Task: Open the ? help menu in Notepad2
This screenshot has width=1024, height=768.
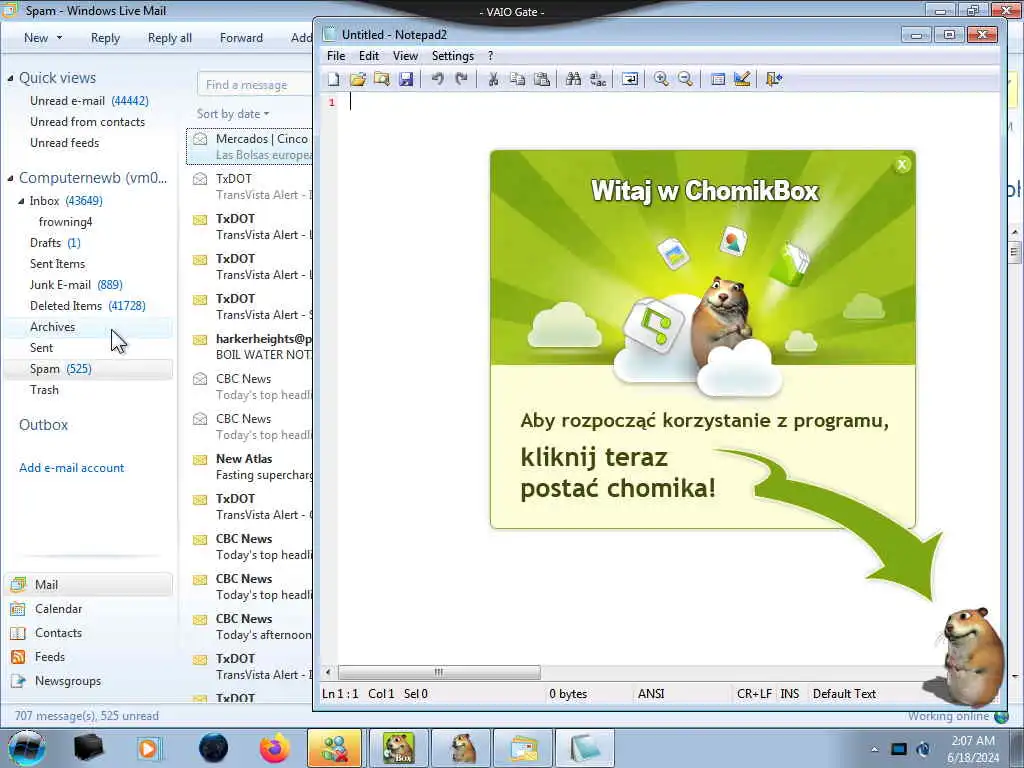Action: click(x=490, y=56)
